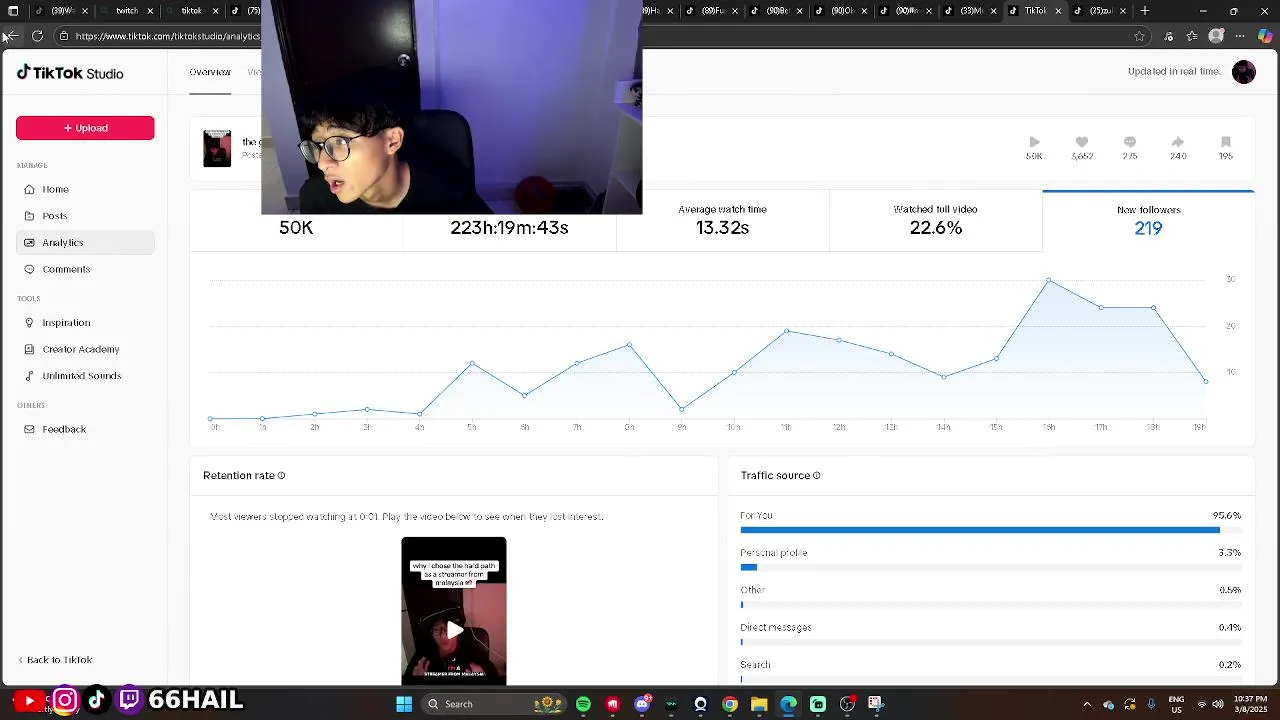Select the 50K video views card
This screenshot has width=1280, height=720.
[x=296, y=221]
